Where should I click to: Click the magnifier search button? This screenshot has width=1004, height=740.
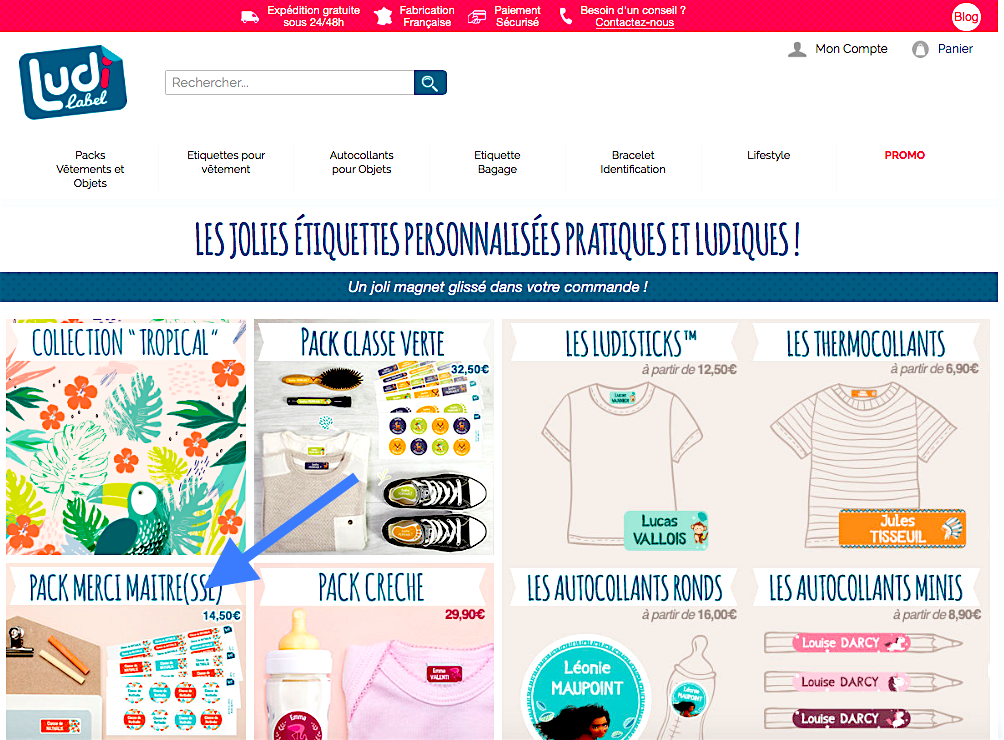[x=430, y=83]
